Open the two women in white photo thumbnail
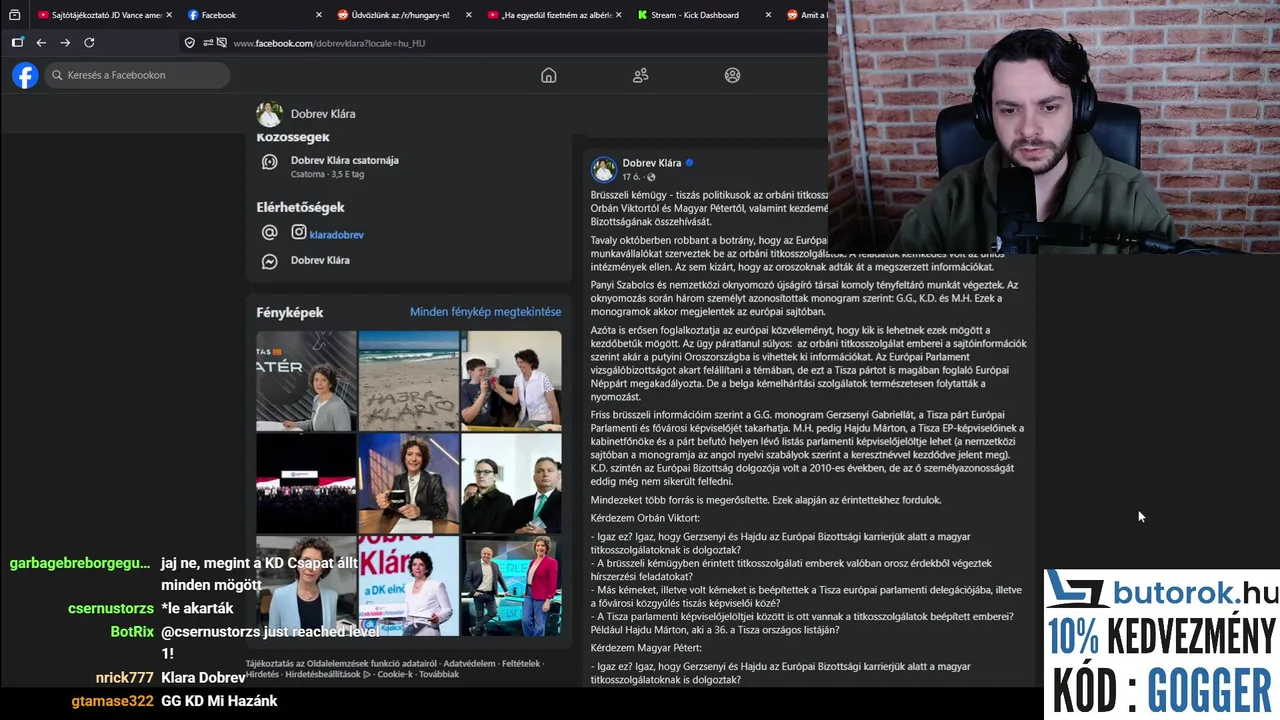Screen dimensions: 1280x720 tap(511, 381)
